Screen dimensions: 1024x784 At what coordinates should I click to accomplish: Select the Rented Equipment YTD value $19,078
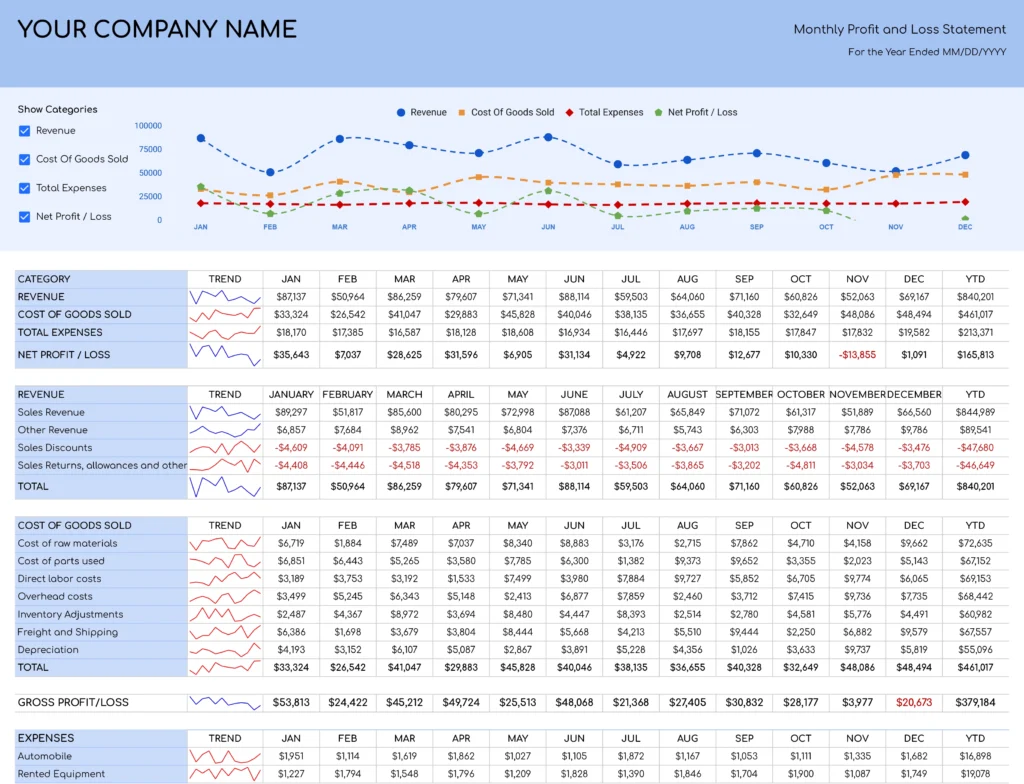(975, 774)
